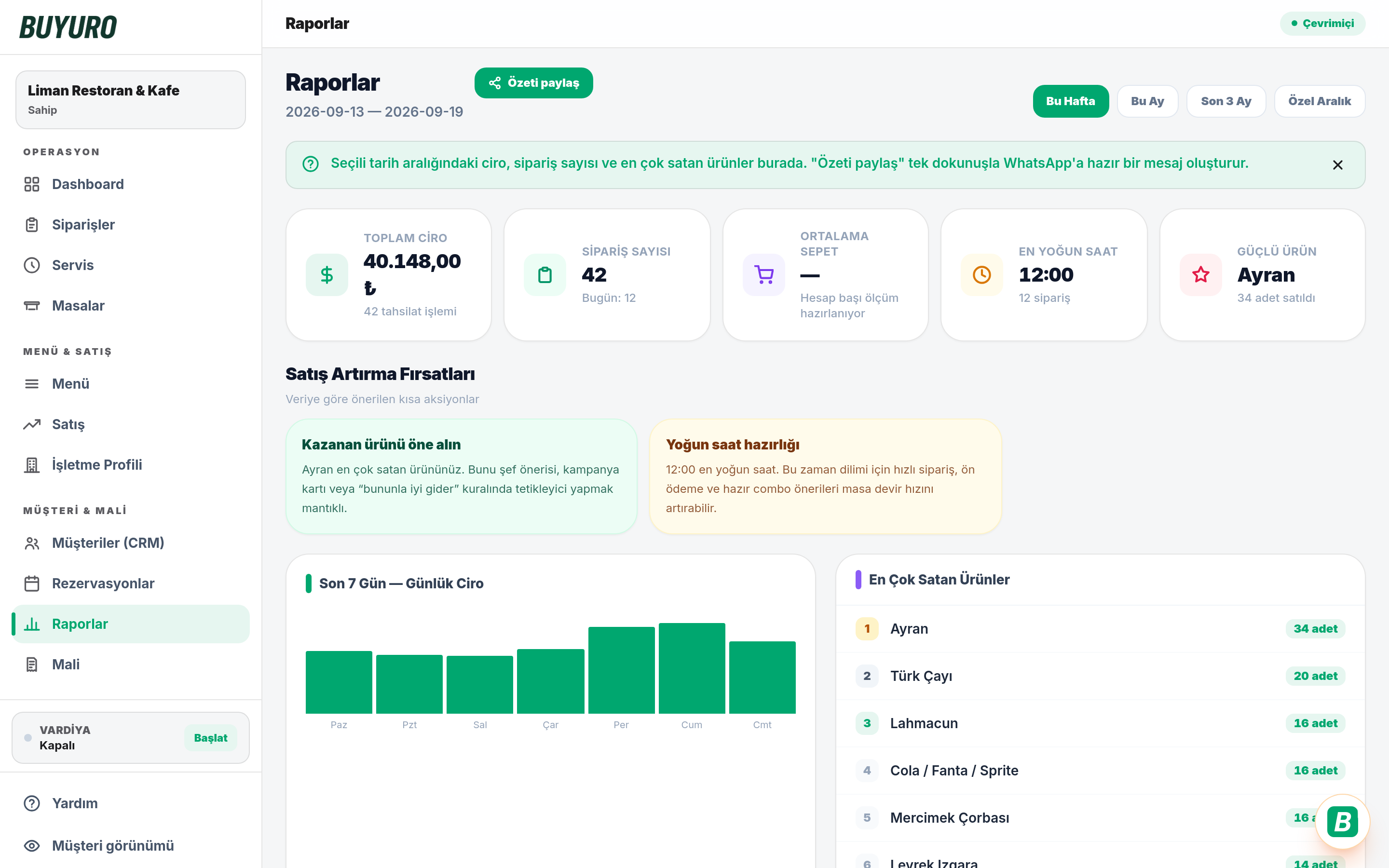Viewport: 1389px width, 868px height.
Task: Switch to the Son 3 Ay range
Action: point(1226,101)
